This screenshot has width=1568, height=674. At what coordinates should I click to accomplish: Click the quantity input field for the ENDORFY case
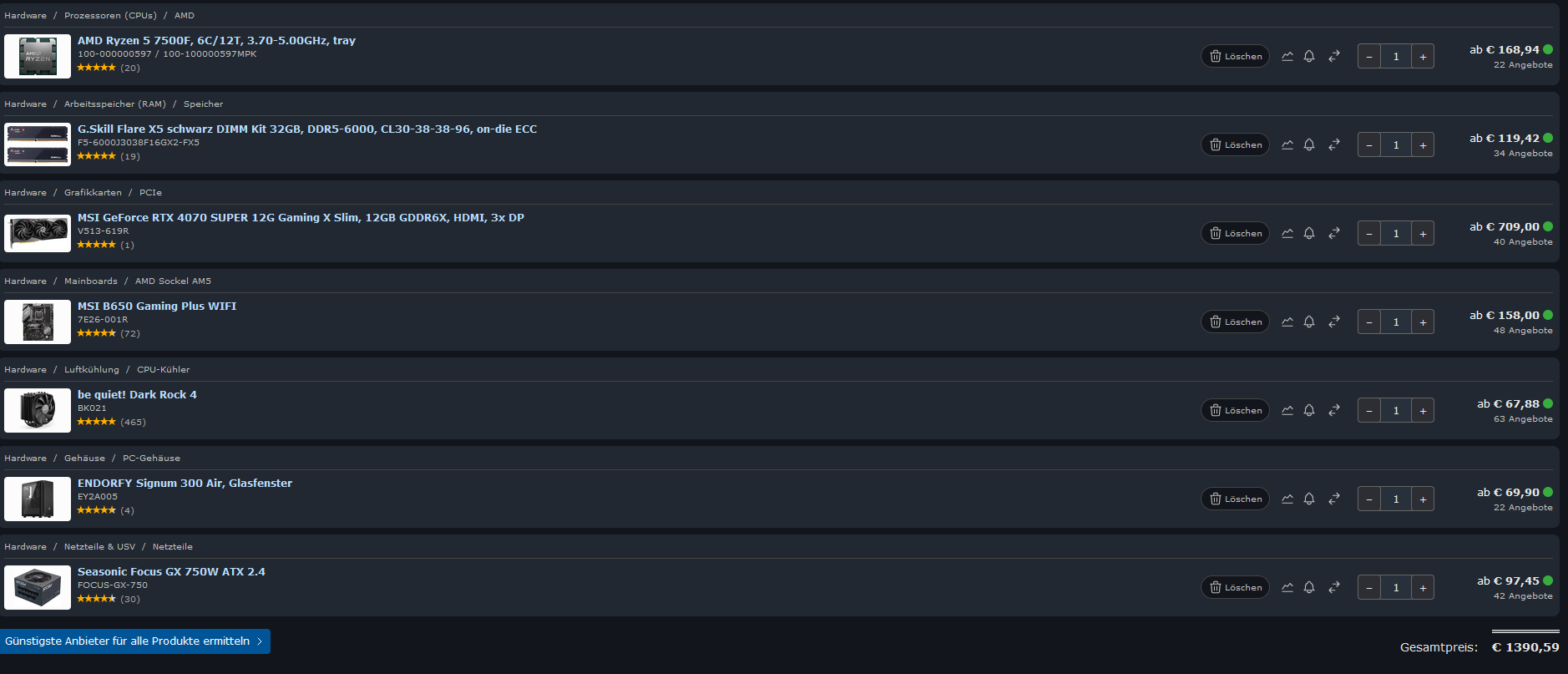point(1395,499)
